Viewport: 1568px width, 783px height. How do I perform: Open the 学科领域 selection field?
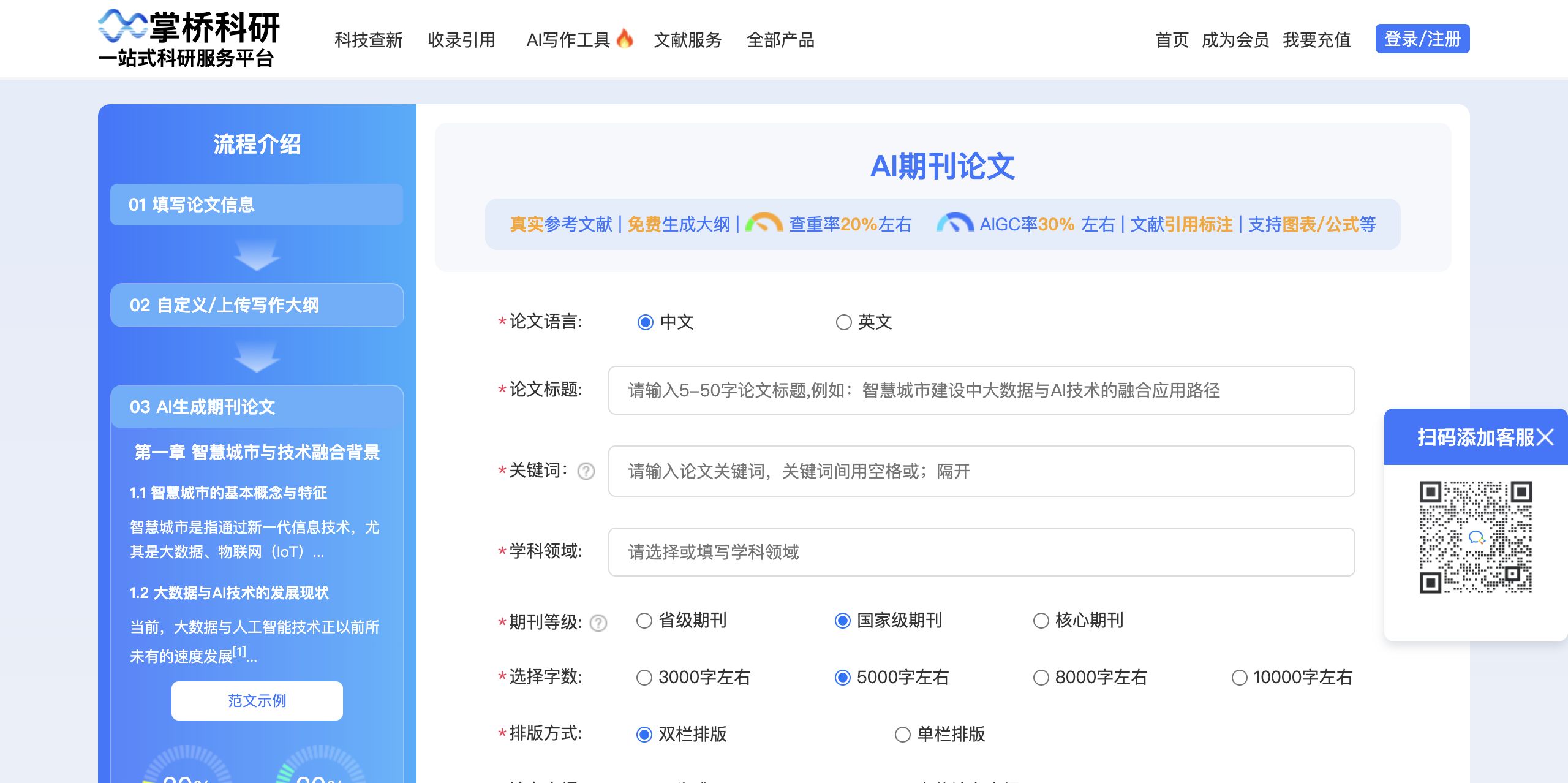pyautogui.click(x=981, y=552)
